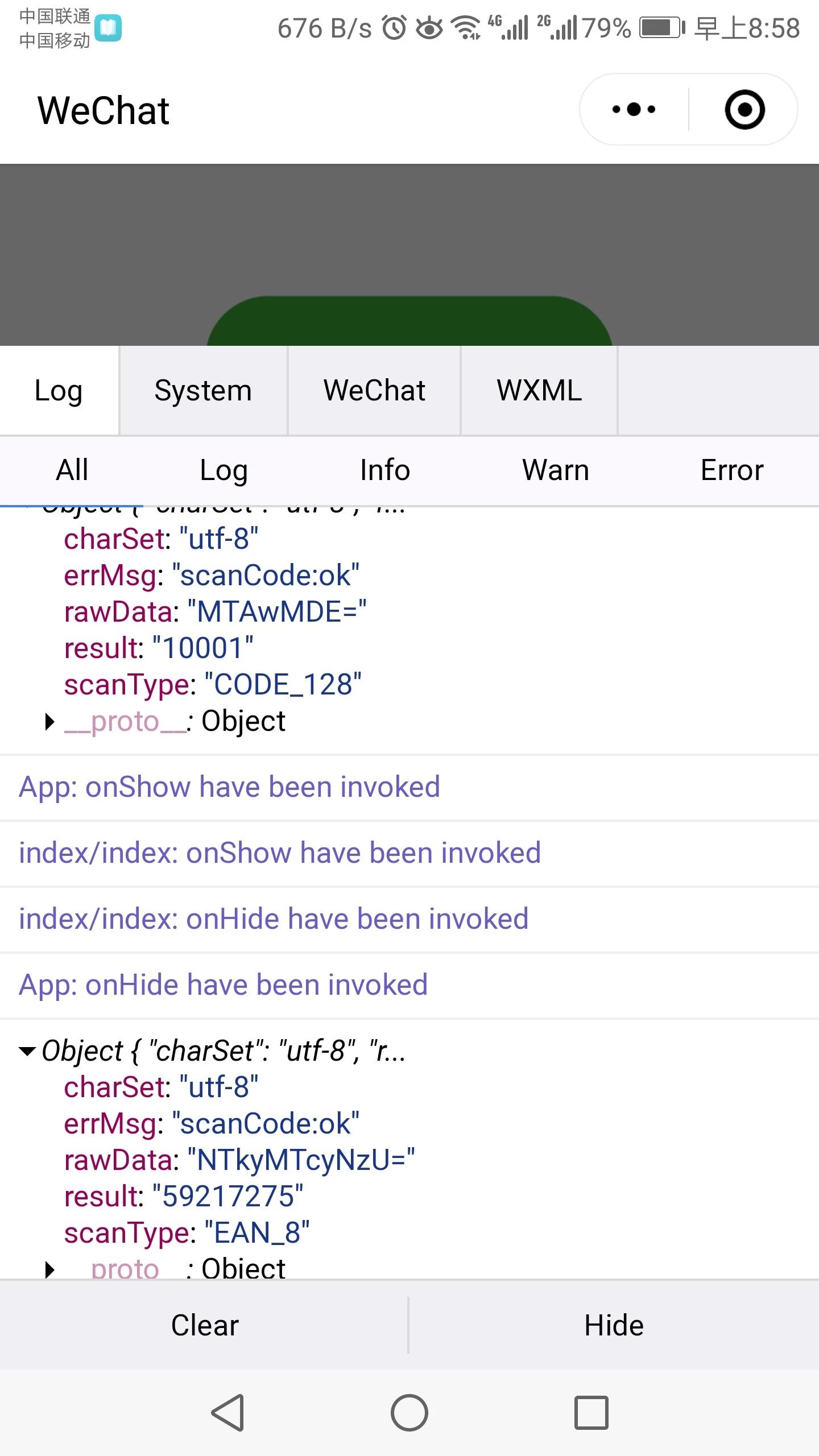Open the mini program three-dot menu
This screenshot has height=1456, width=819.
pyautogui.click(x=634, y=109)
